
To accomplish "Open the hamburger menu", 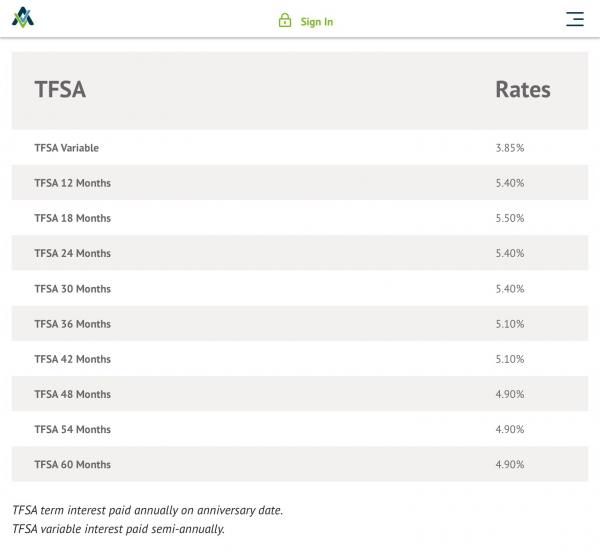I will pyautogui.click(x=575, y=19).
